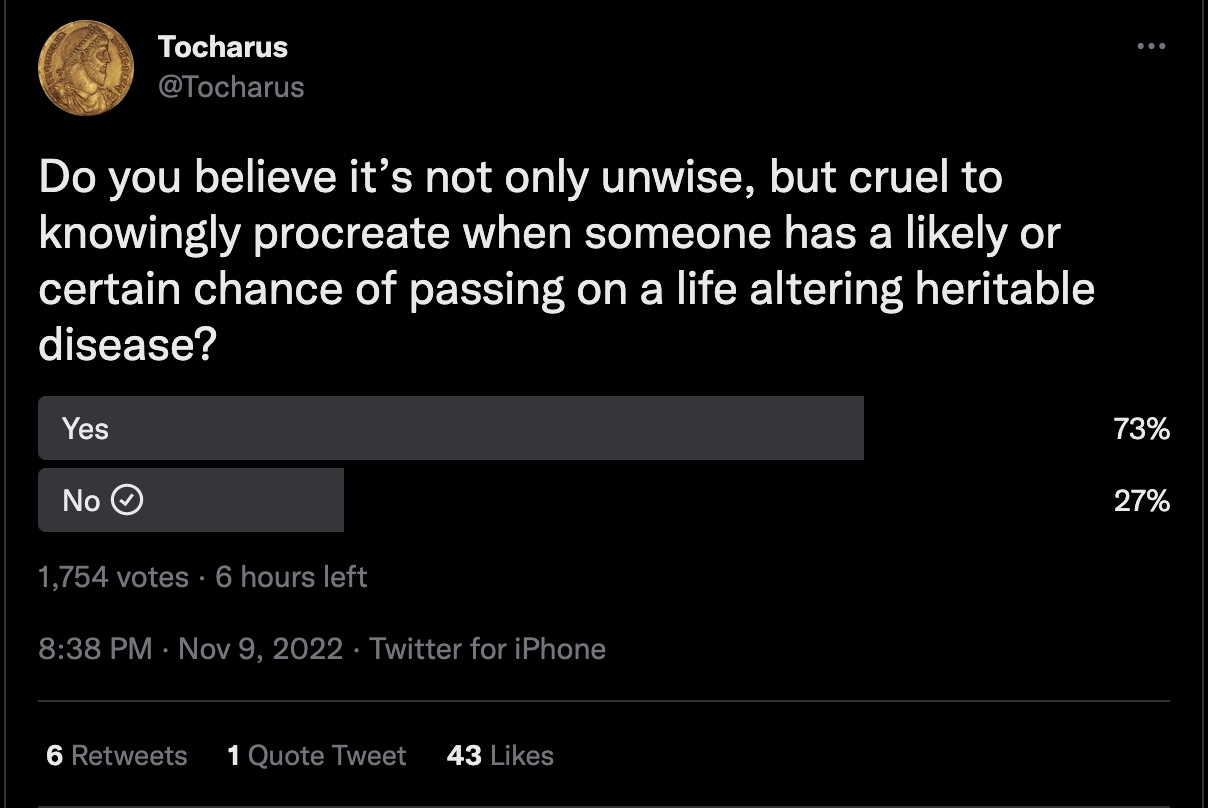Click the 6 hours left label
Viewport: 1208px width, 808px height.
coord(291,577)
